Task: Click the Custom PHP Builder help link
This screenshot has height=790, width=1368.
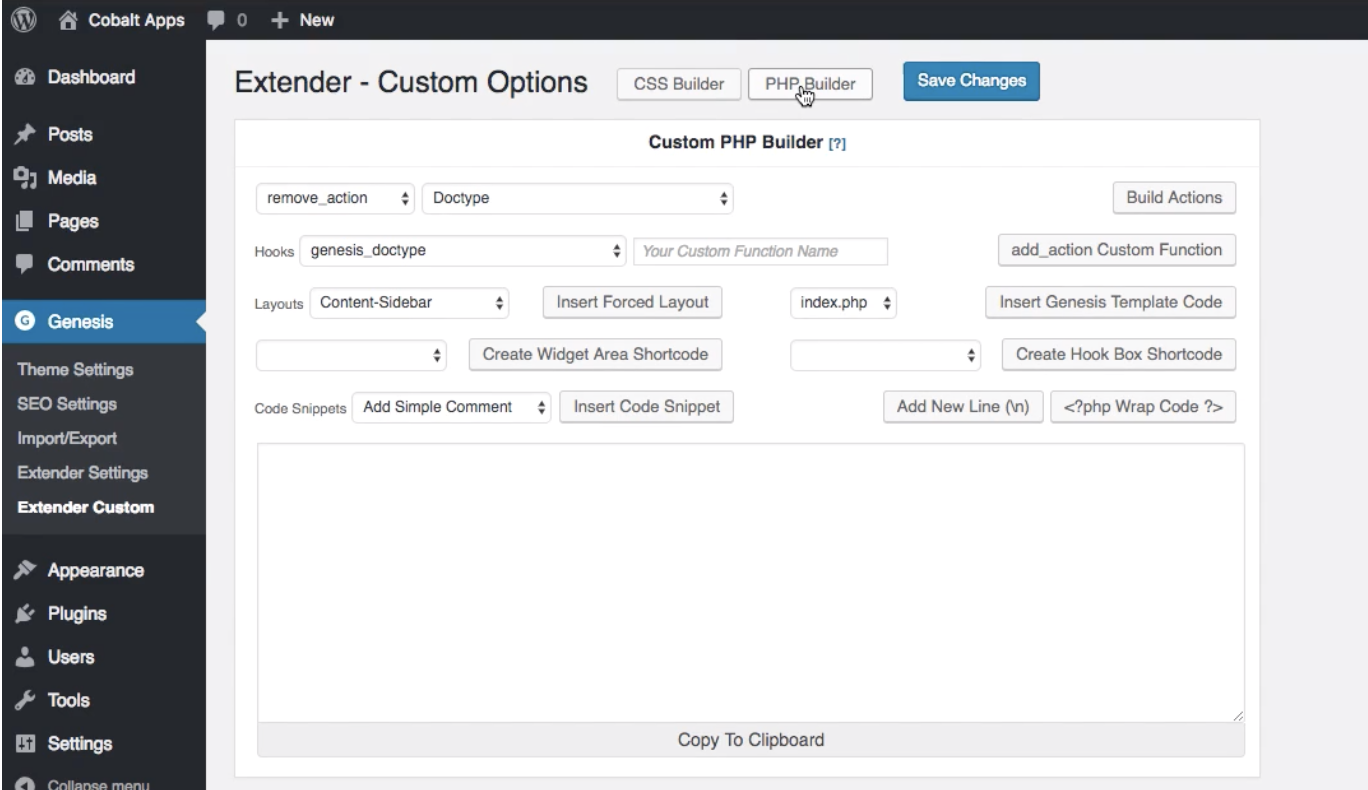Action: (x=837, y=143)
